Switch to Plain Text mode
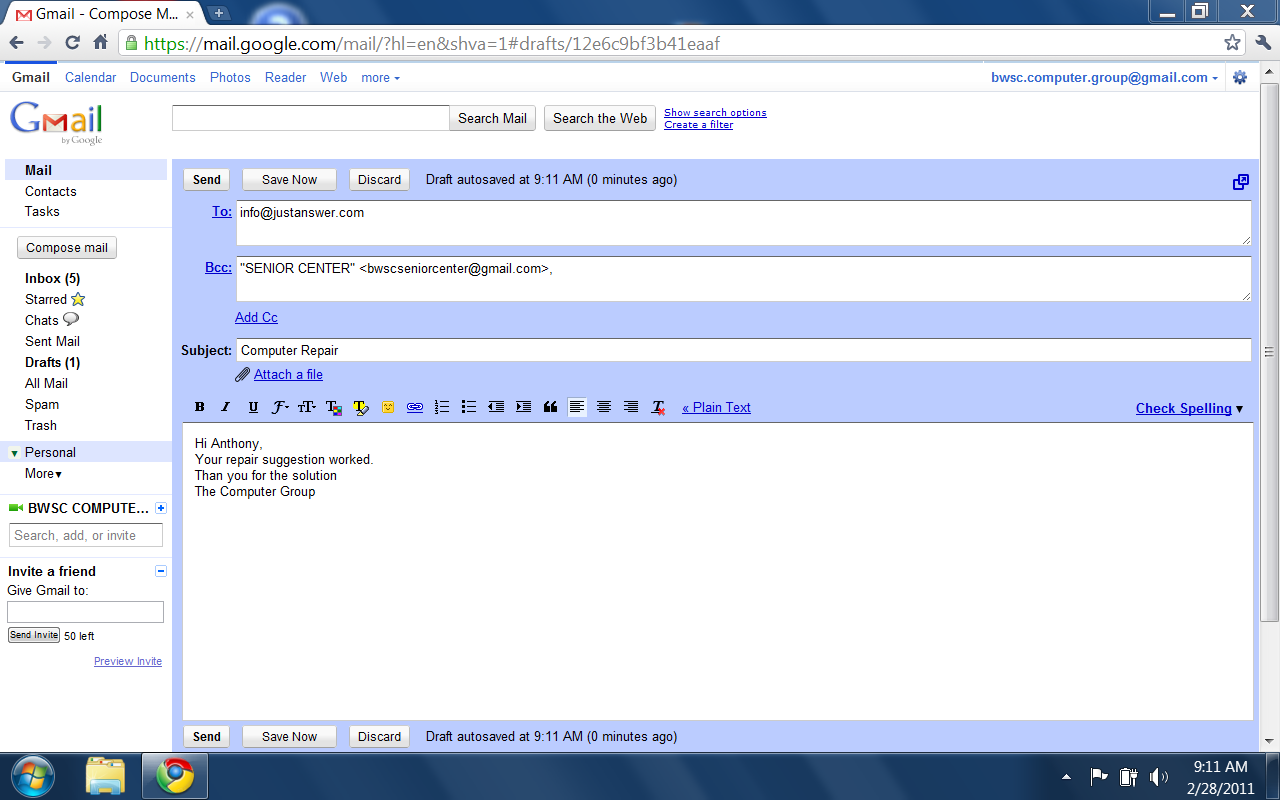This screenshot has width=1280, height=800. (716, 407)
